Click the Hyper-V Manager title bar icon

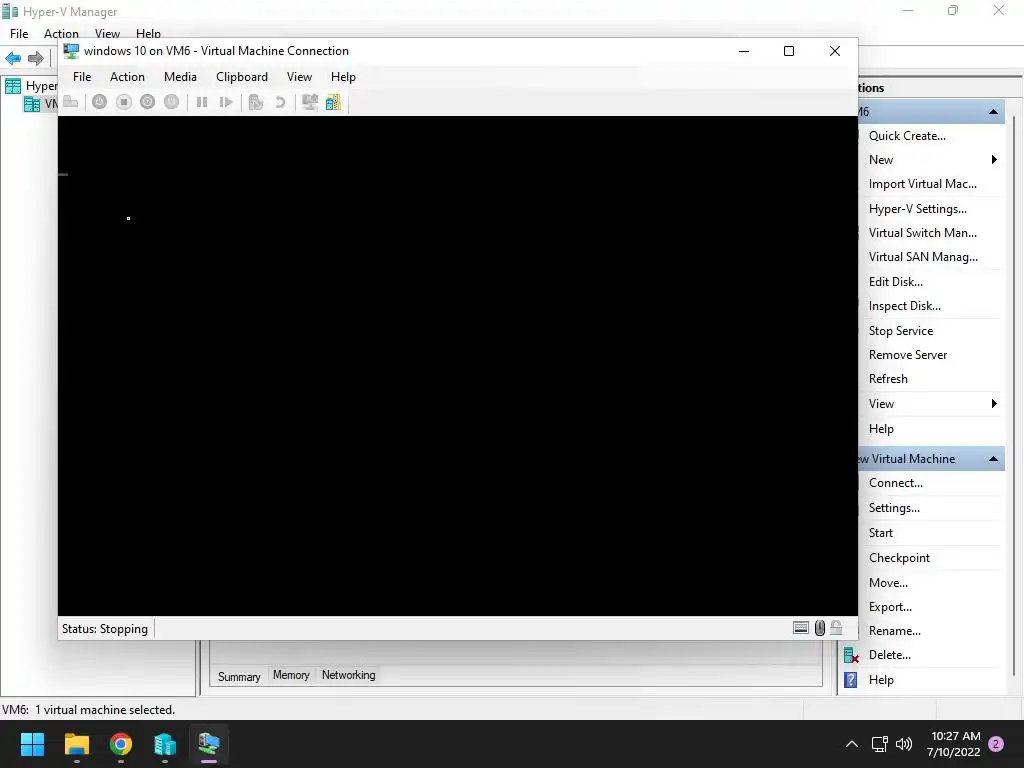click(x=10, y=11)
